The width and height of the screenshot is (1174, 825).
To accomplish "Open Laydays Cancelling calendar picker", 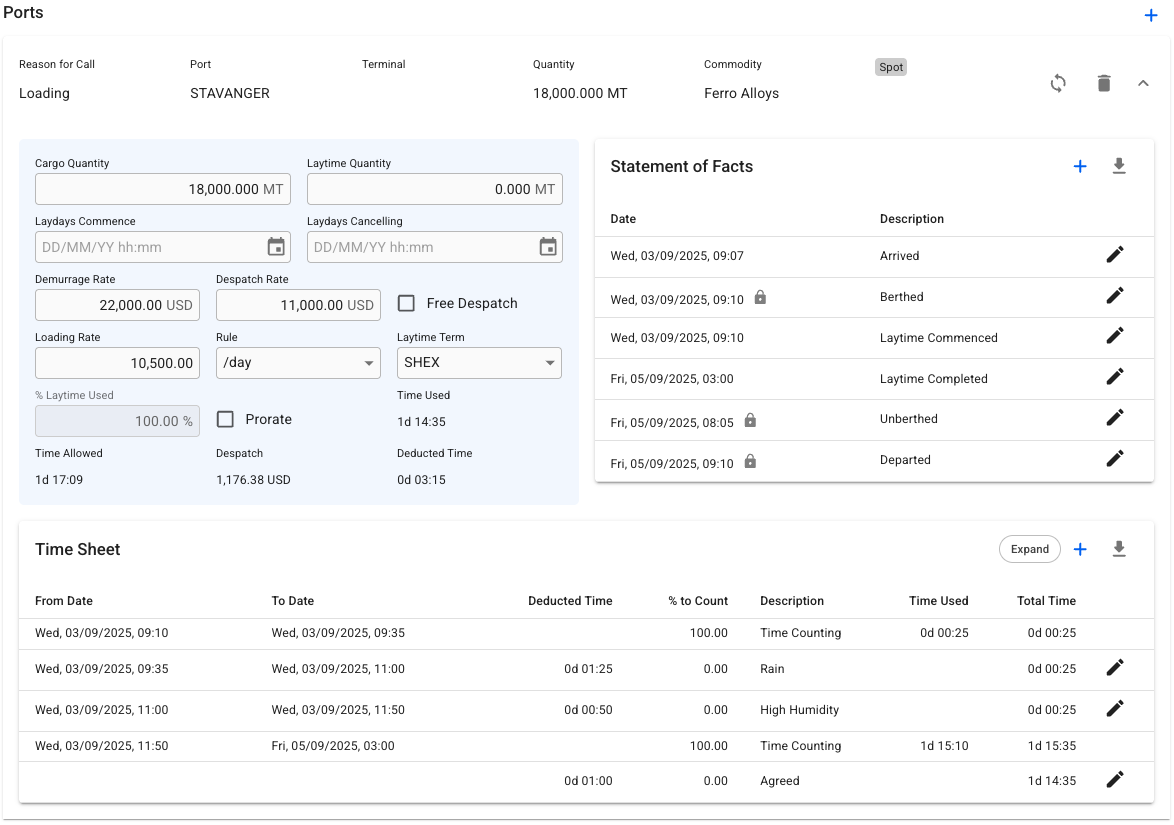I will (548, 247).
